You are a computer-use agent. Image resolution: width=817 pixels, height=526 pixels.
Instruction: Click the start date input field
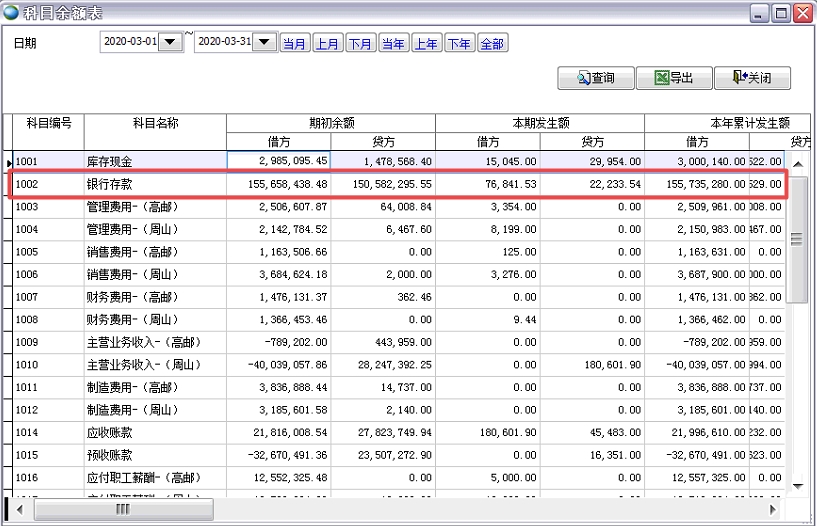(130, 42)
